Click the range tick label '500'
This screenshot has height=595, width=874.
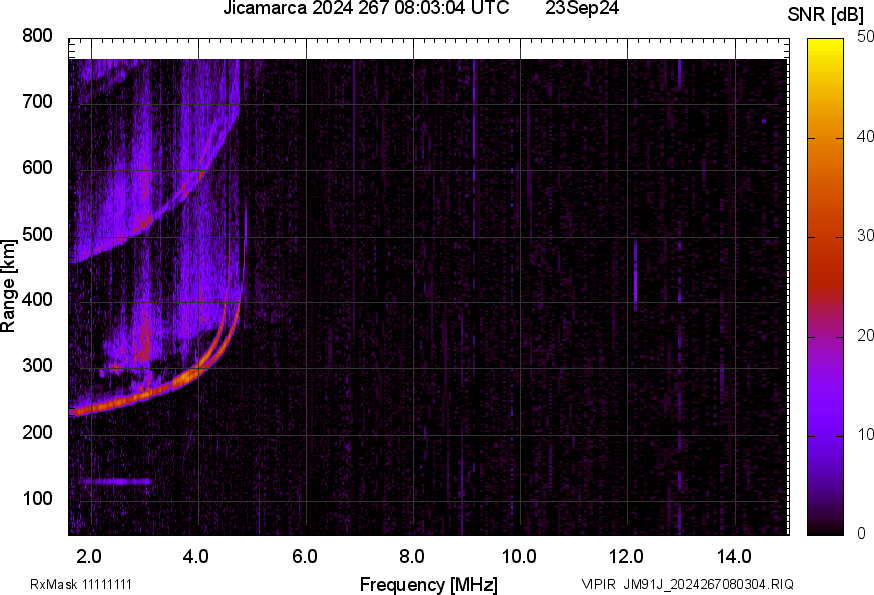coord(37,234)
